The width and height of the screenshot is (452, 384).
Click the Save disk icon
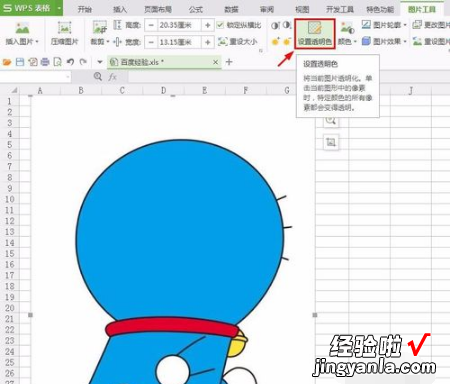tap(20, 62)
